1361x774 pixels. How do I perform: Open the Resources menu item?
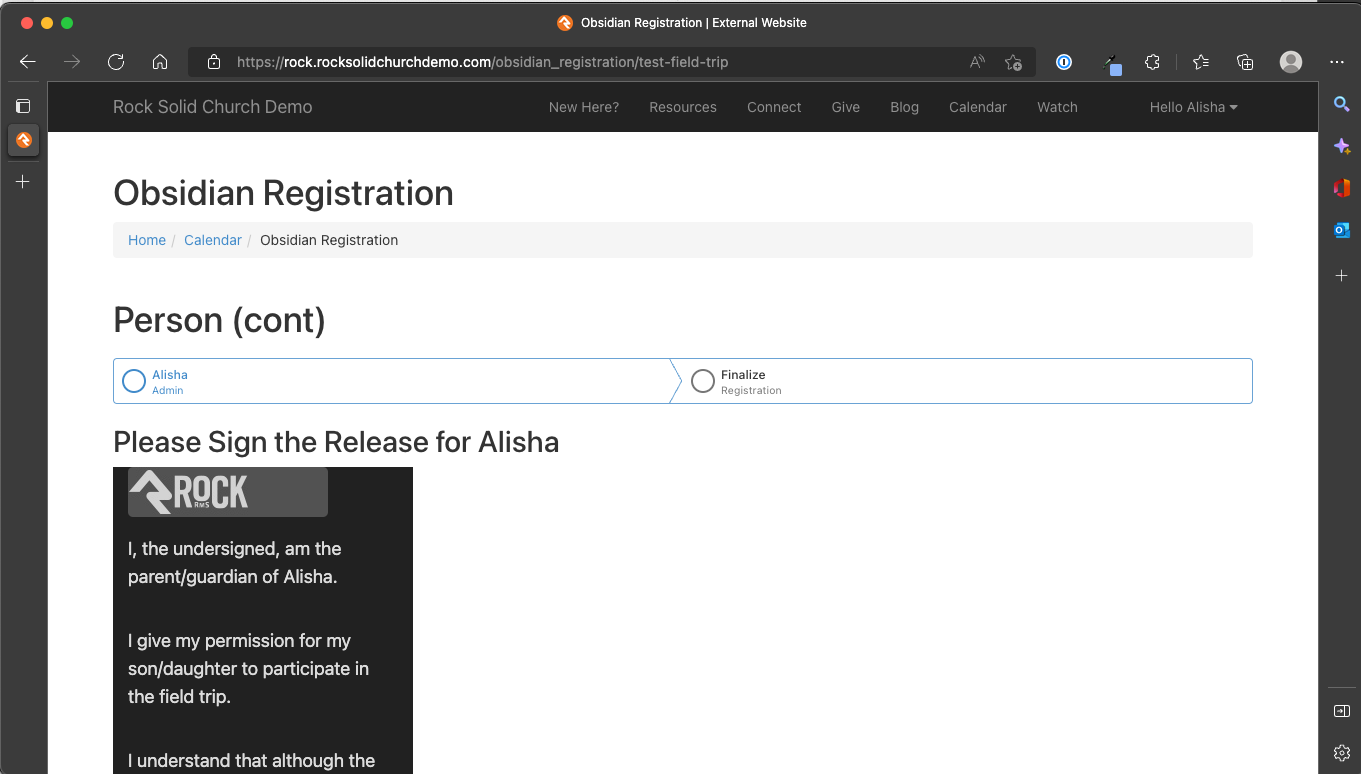683,107
